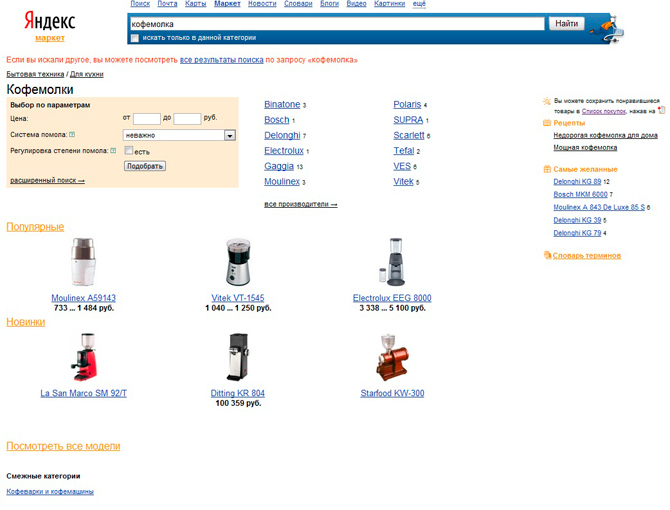Open the Карты service link
Viewport: 670px width, 510px height.
click(x=196, y=3)
